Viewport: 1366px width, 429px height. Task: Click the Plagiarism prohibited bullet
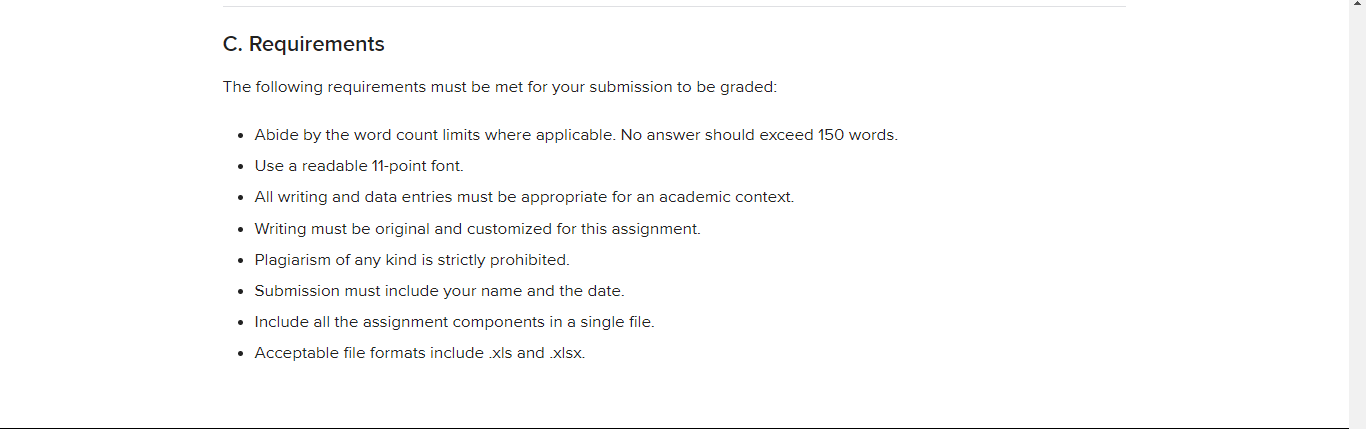click(412, 260)
